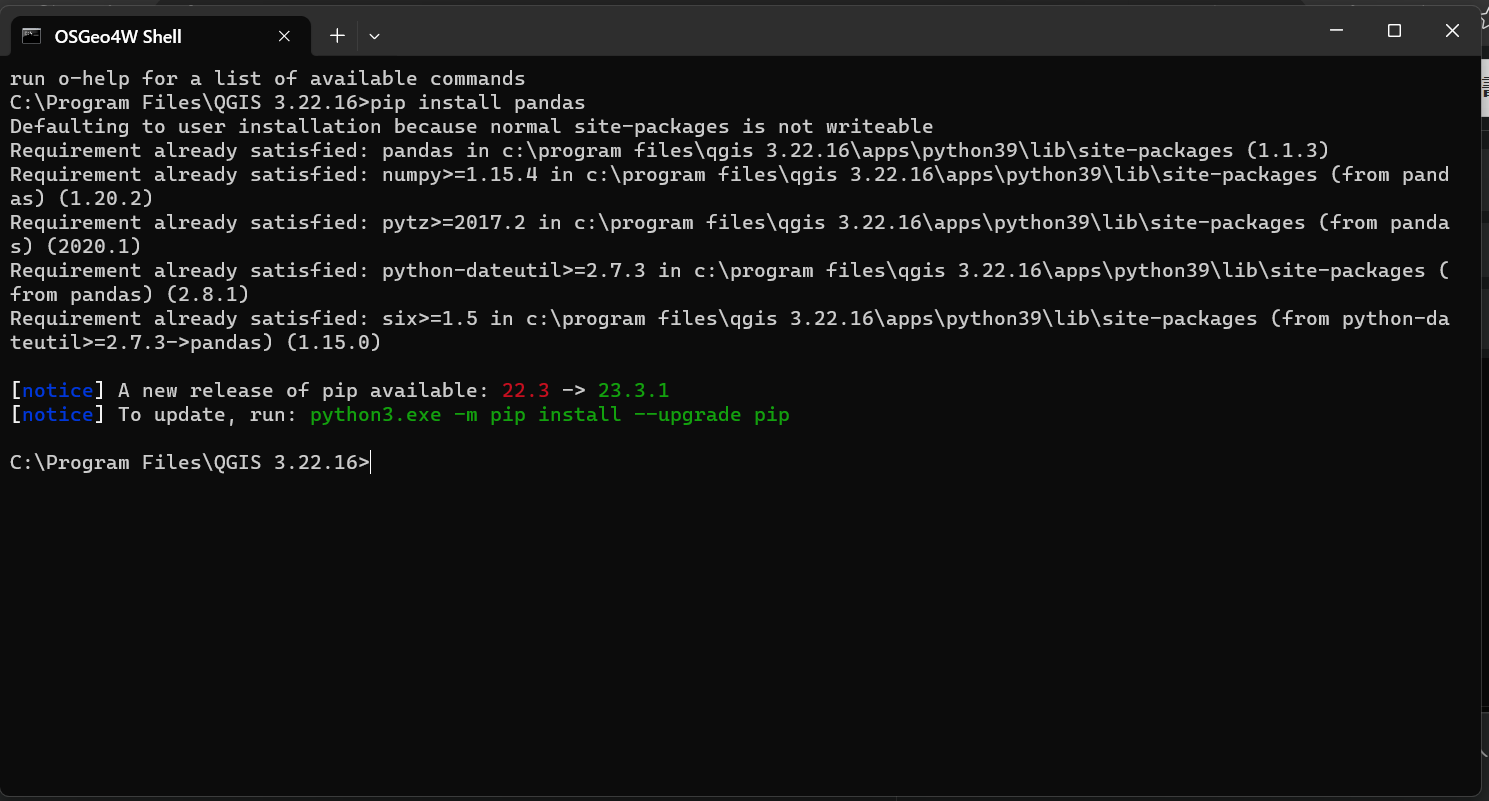The image size is (1489, 801).
Task: Click the terminal scrollbar on the right
Action: point(1483,90)
